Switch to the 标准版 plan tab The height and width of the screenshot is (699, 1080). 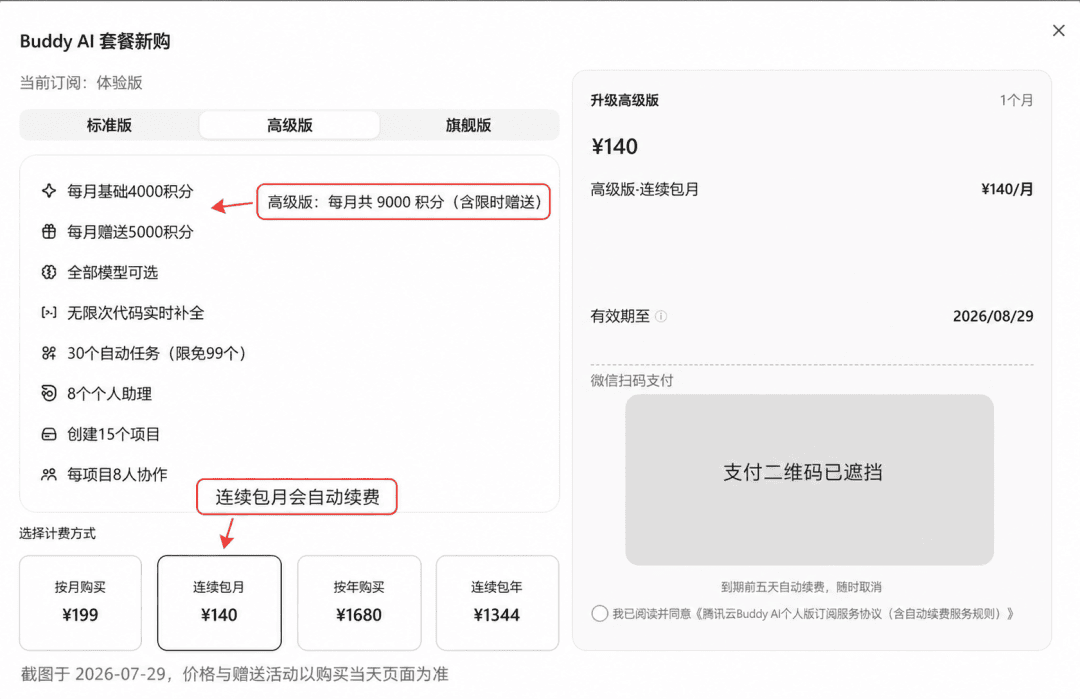(110, 125)
